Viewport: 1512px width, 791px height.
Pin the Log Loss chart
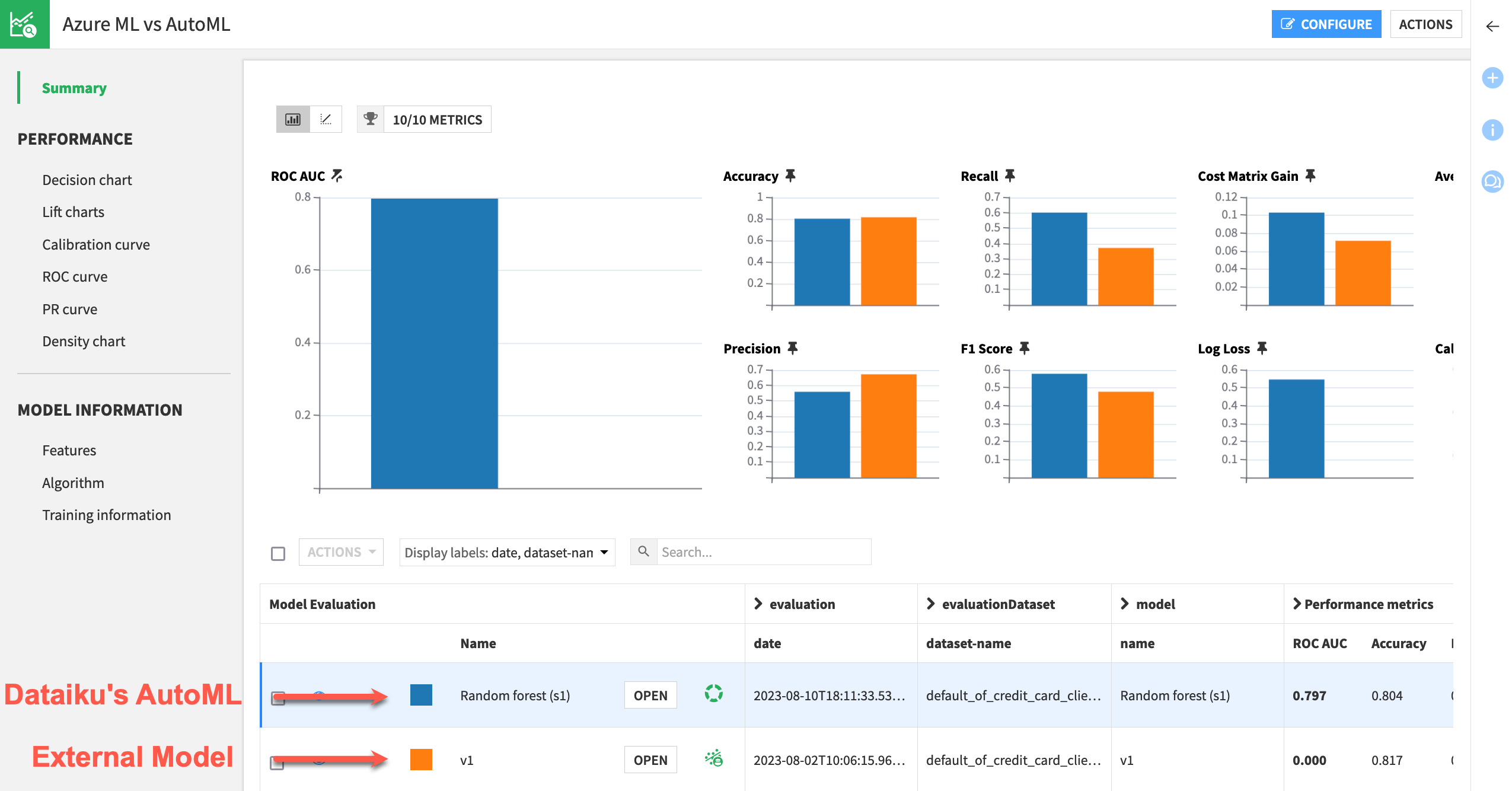point(1262,348)
